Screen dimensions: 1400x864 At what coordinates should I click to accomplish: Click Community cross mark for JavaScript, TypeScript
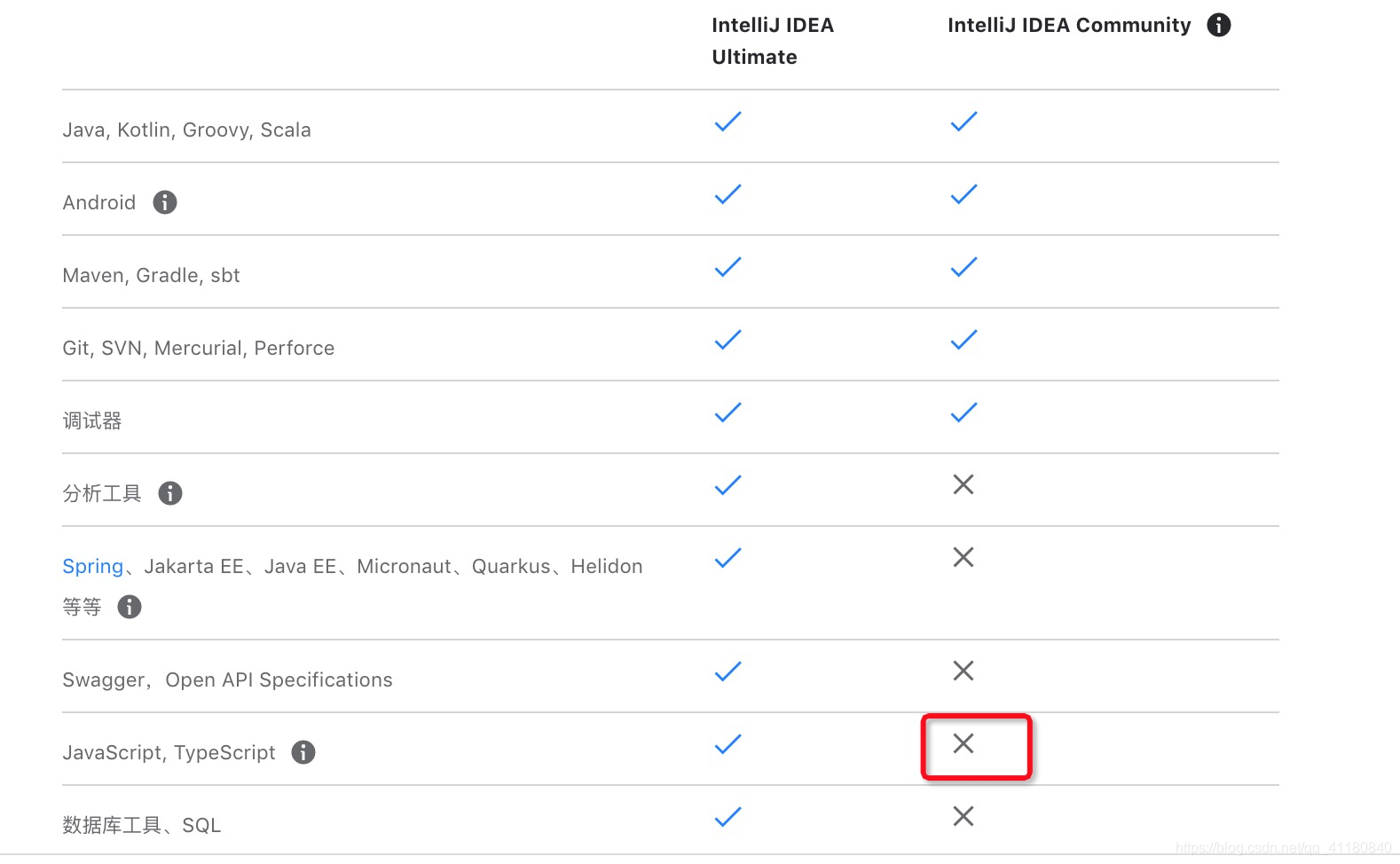[x=963, y=743]
